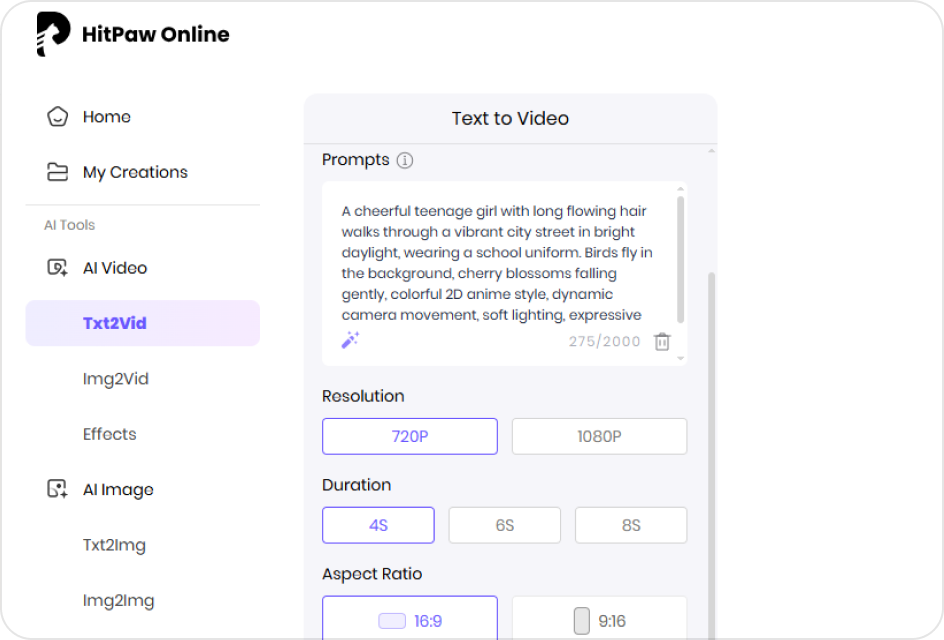Click the AI Video section icon
The width and height of the screenshot is (944, 640).
pos(57,268)
